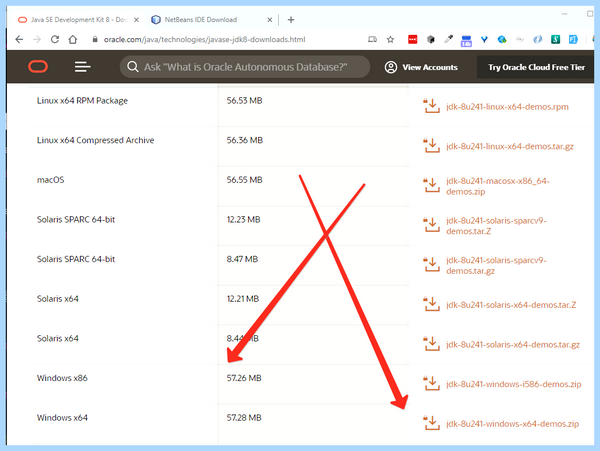Click download icon for linux-x64-demos.rpm

pyautogui.click(x=432, y=106)
